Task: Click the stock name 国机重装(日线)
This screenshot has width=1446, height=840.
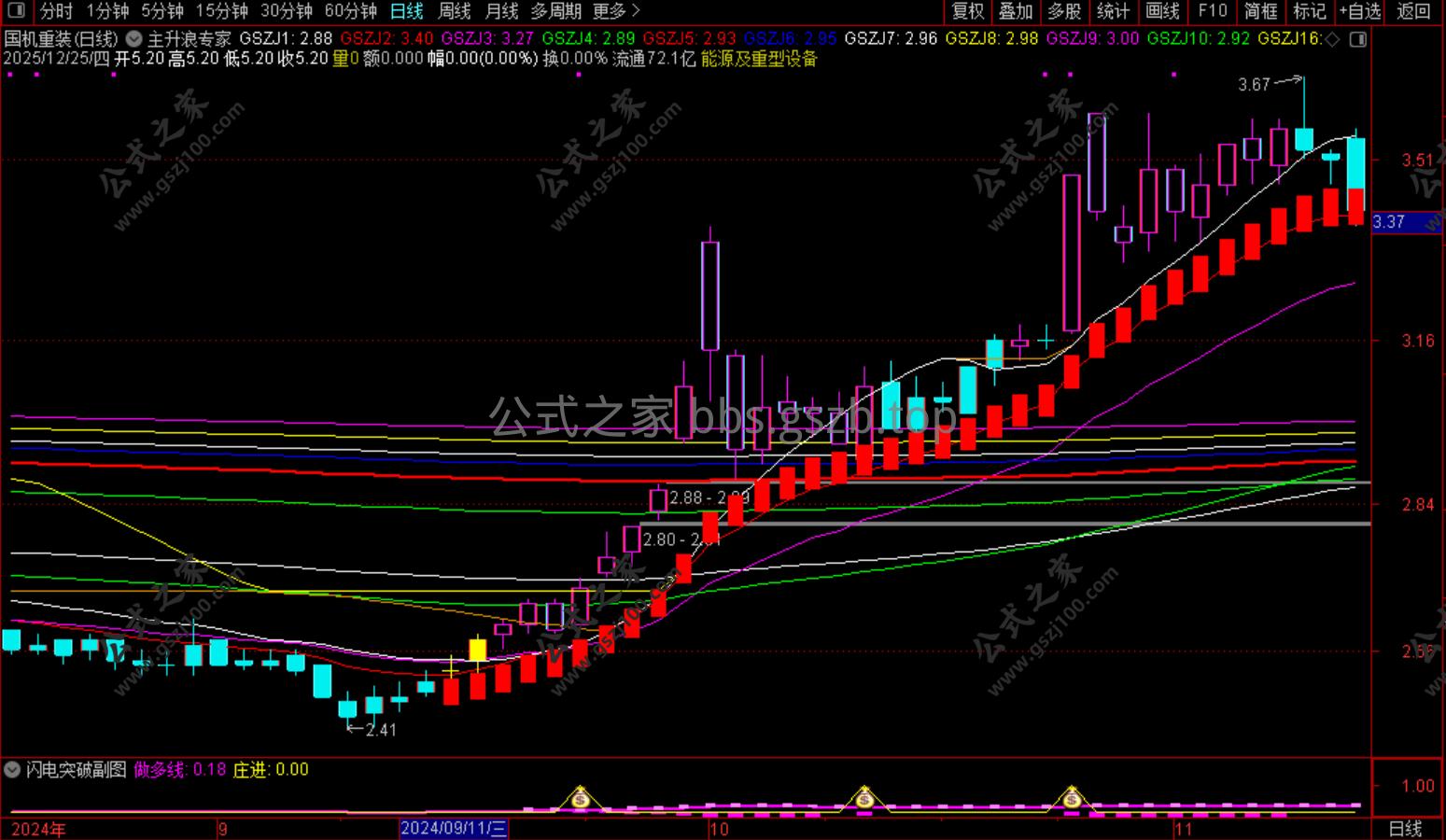Action: coord(62,39)
